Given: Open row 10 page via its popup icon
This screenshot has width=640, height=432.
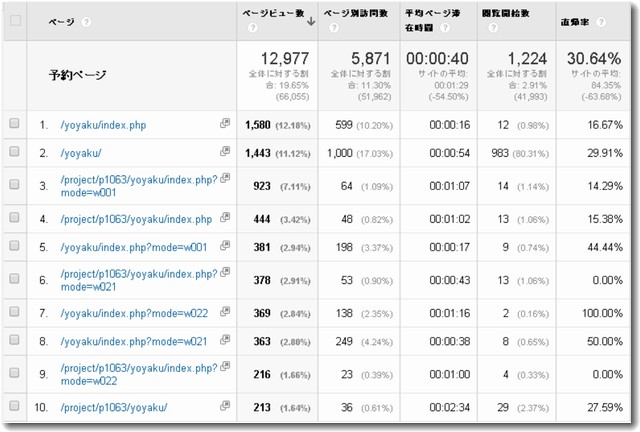Looking at the screenshot, I should click(x=225, y=405).
